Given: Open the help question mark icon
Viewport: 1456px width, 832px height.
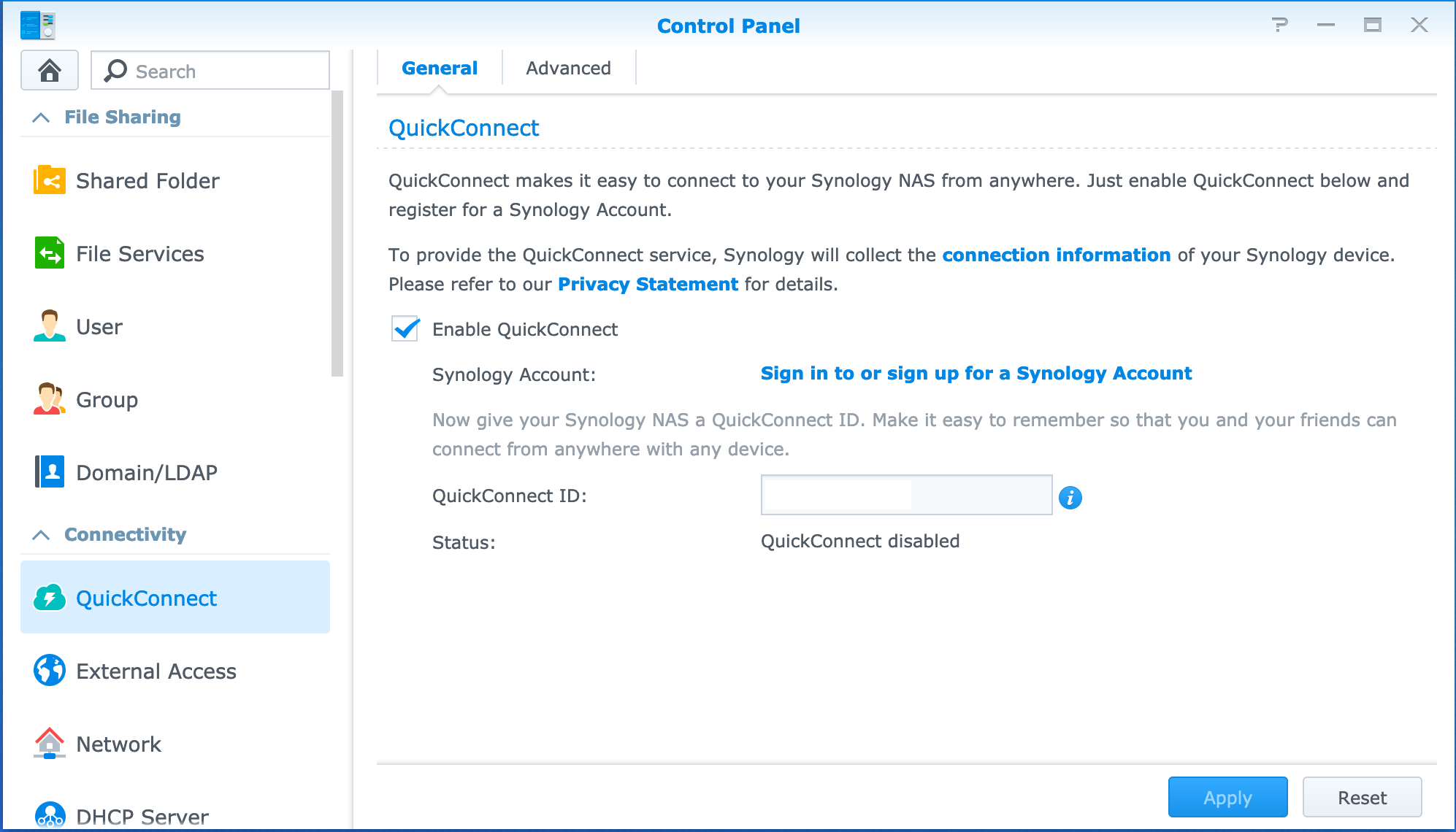Looking at the screenshot, I should pyautogui.click(x=1279, y=26).
